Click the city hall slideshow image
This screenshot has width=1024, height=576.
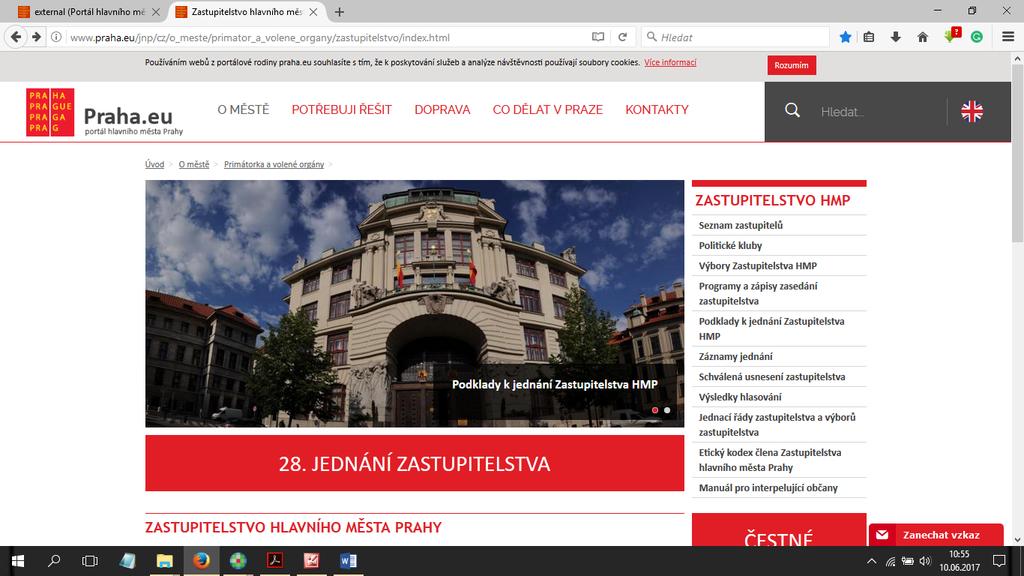coord(414,303)
